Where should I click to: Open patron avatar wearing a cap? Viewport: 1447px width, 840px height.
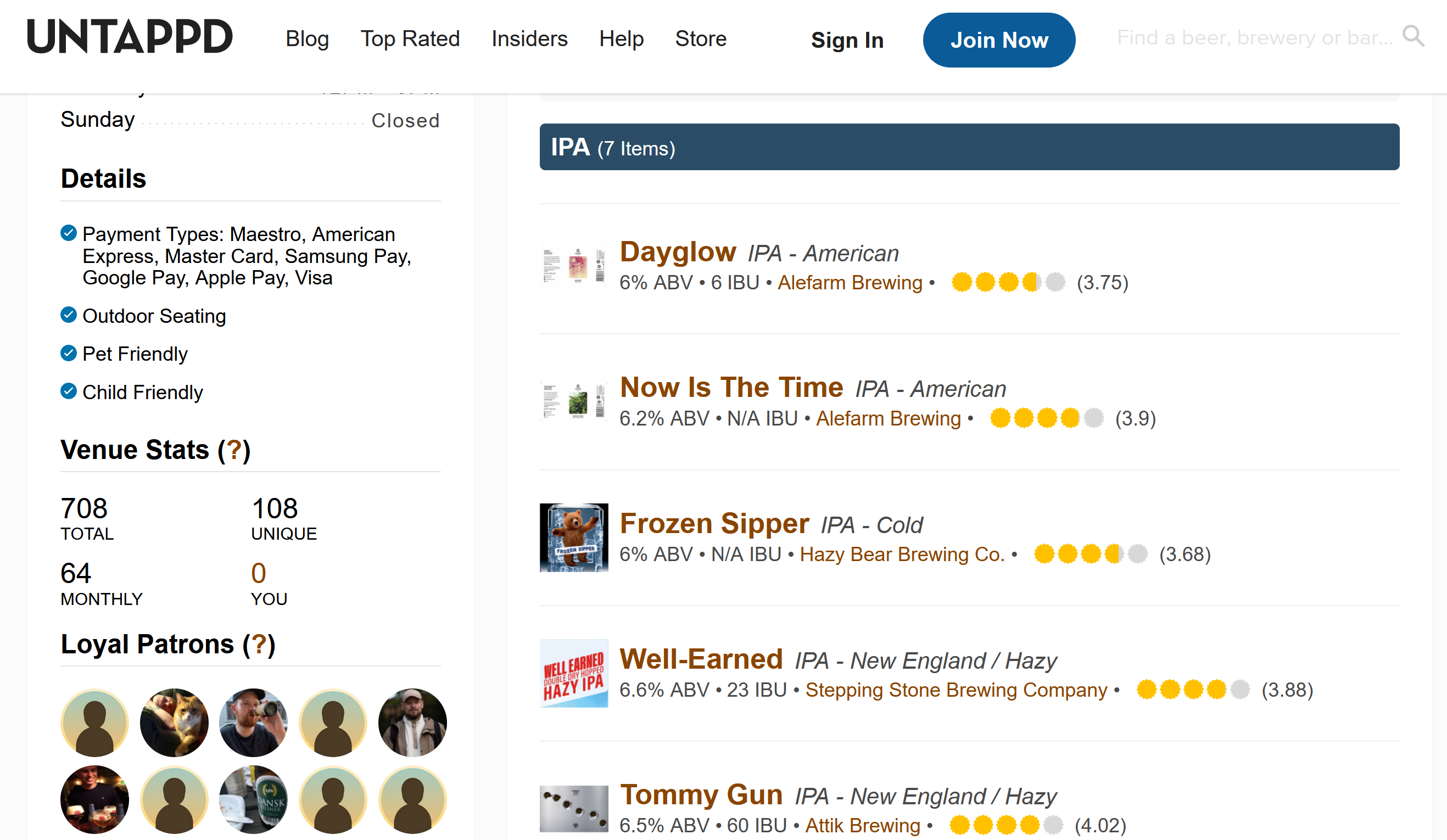point(412,723)
